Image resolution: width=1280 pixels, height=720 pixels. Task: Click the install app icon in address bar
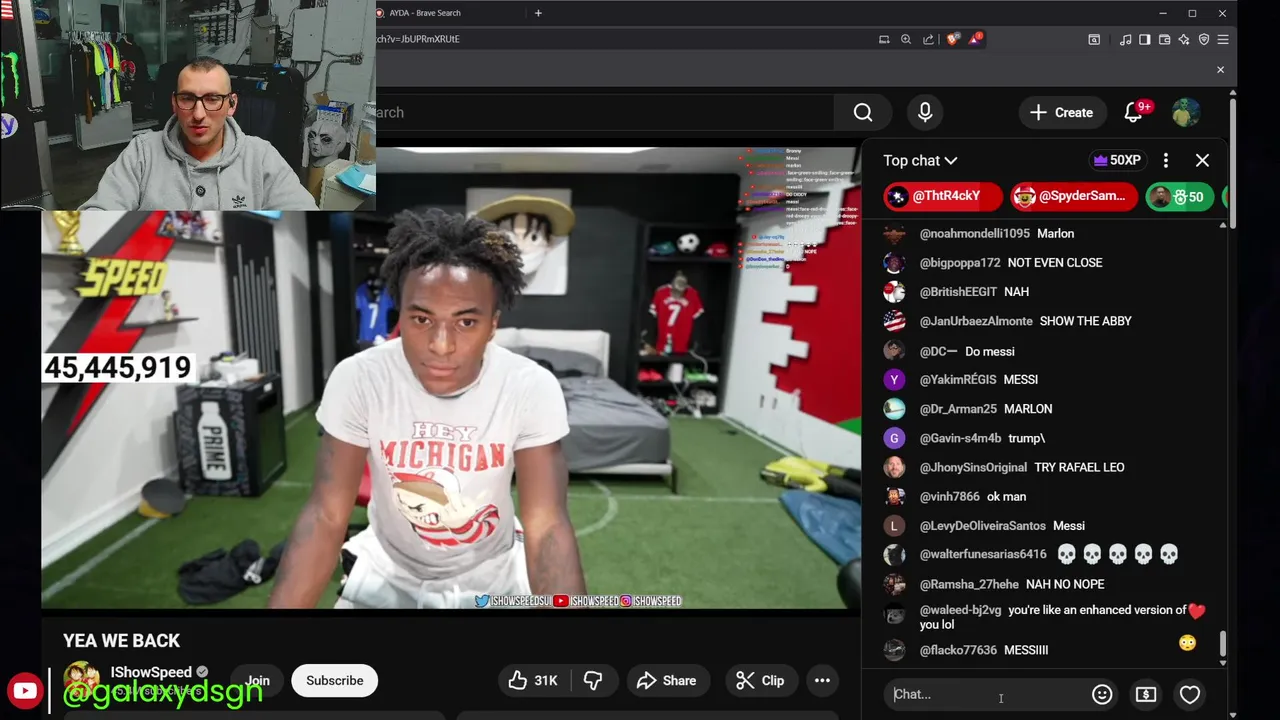pyautogui.click(x=884, y=39)
